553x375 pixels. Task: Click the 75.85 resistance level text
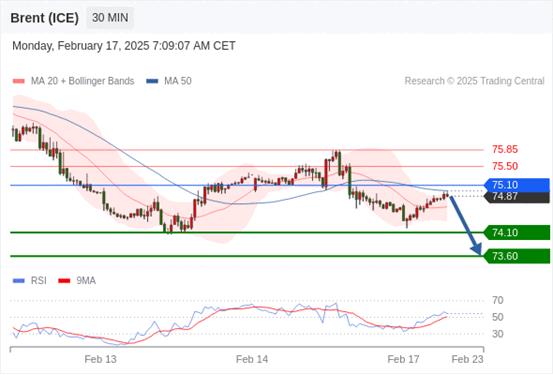click(x=505, y=149)
